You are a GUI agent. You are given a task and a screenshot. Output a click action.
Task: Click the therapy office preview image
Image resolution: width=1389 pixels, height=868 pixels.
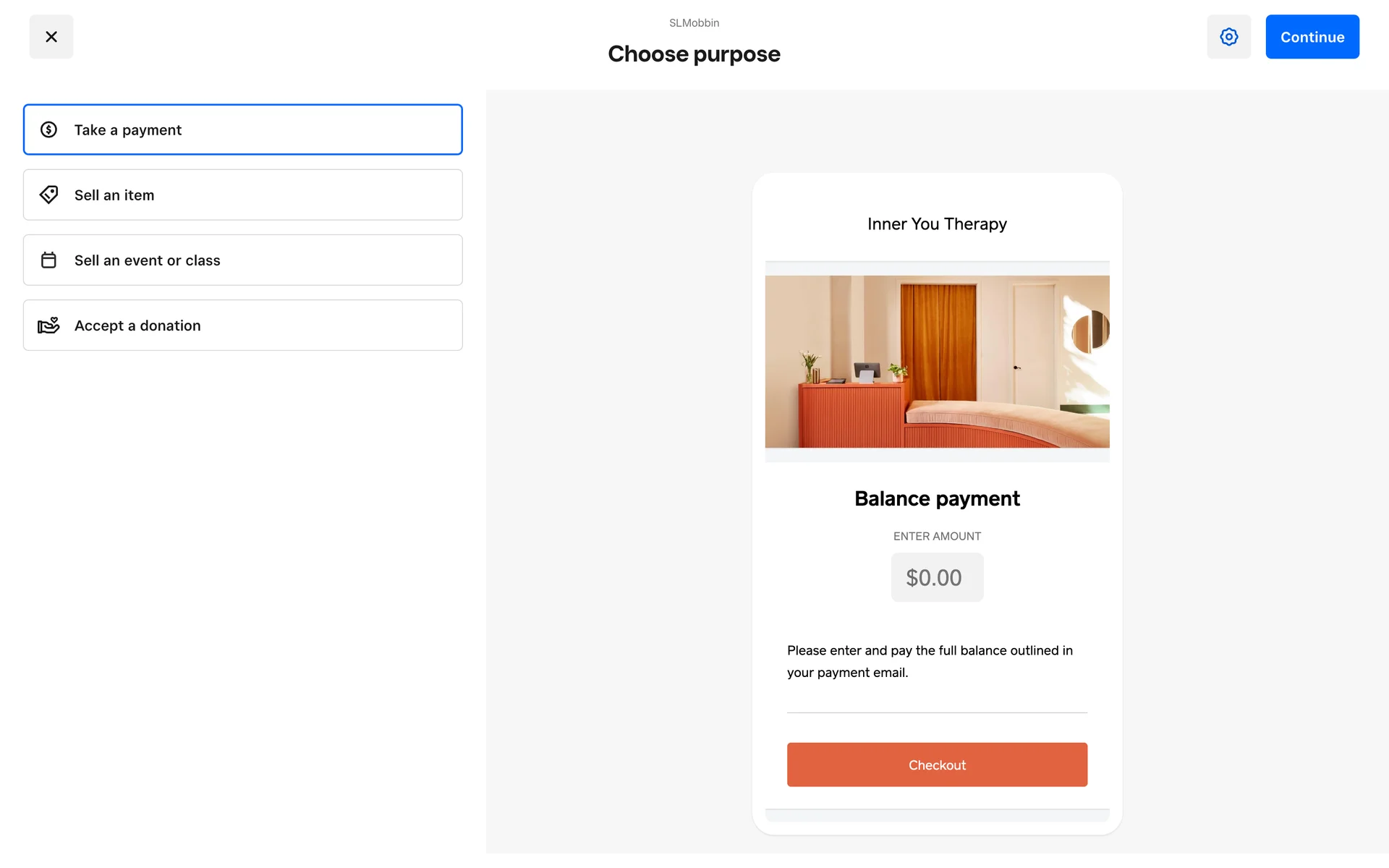pyautogui.click(x=937, y=362)
